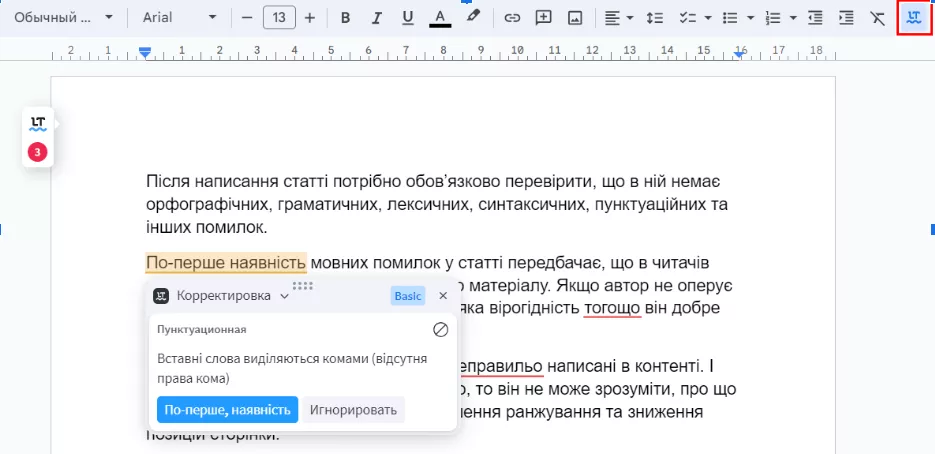Screen dimensions: 935x454
Task: Expand the checklist options arrow
Action: click(708, 18)
